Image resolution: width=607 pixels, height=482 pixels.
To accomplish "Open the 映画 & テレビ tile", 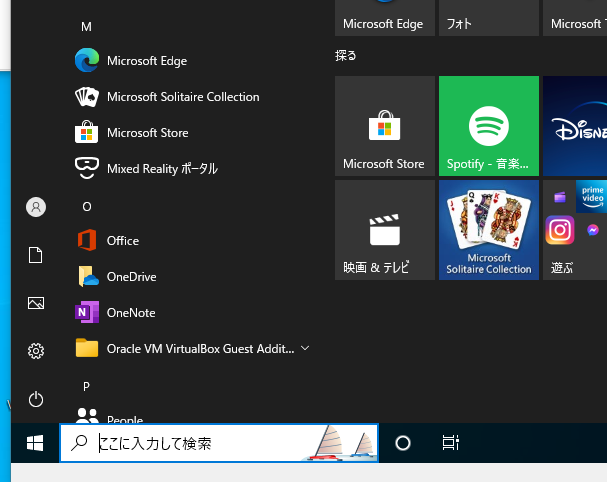I will [385, 230].
